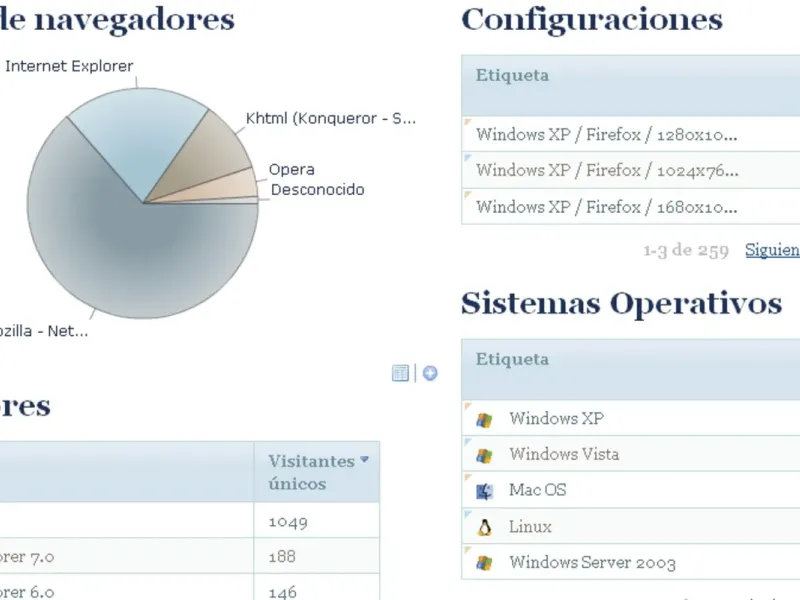The image size is (800, 600).
Task: Click the 1049 visitors value
Action: click(x=288, y=522)
